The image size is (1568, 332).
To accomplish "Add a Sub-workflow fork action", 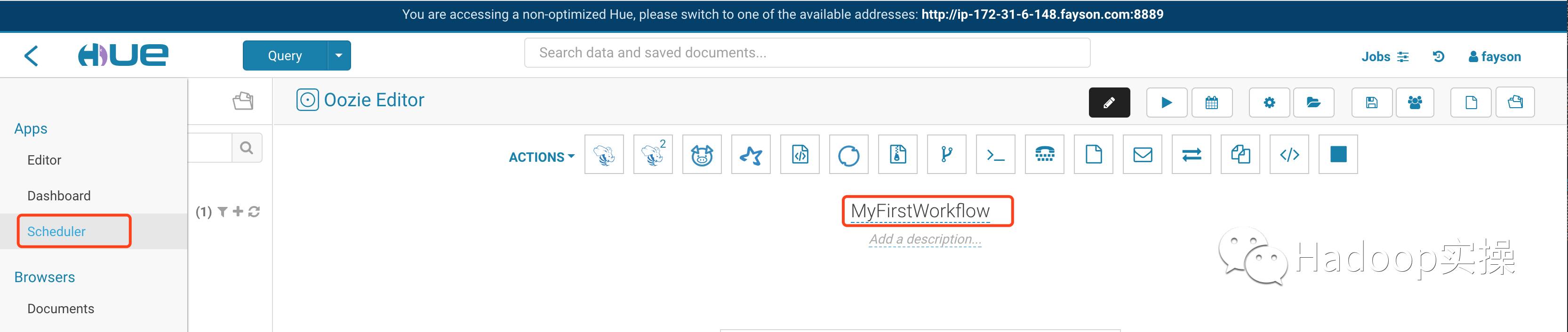I will 946,154.
